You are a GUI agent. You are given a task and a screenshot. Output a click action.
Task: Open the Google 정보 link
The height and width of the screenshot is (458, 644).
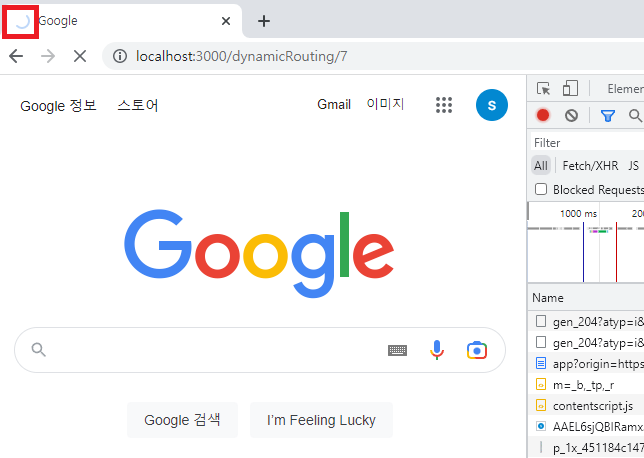coord(58,106)
